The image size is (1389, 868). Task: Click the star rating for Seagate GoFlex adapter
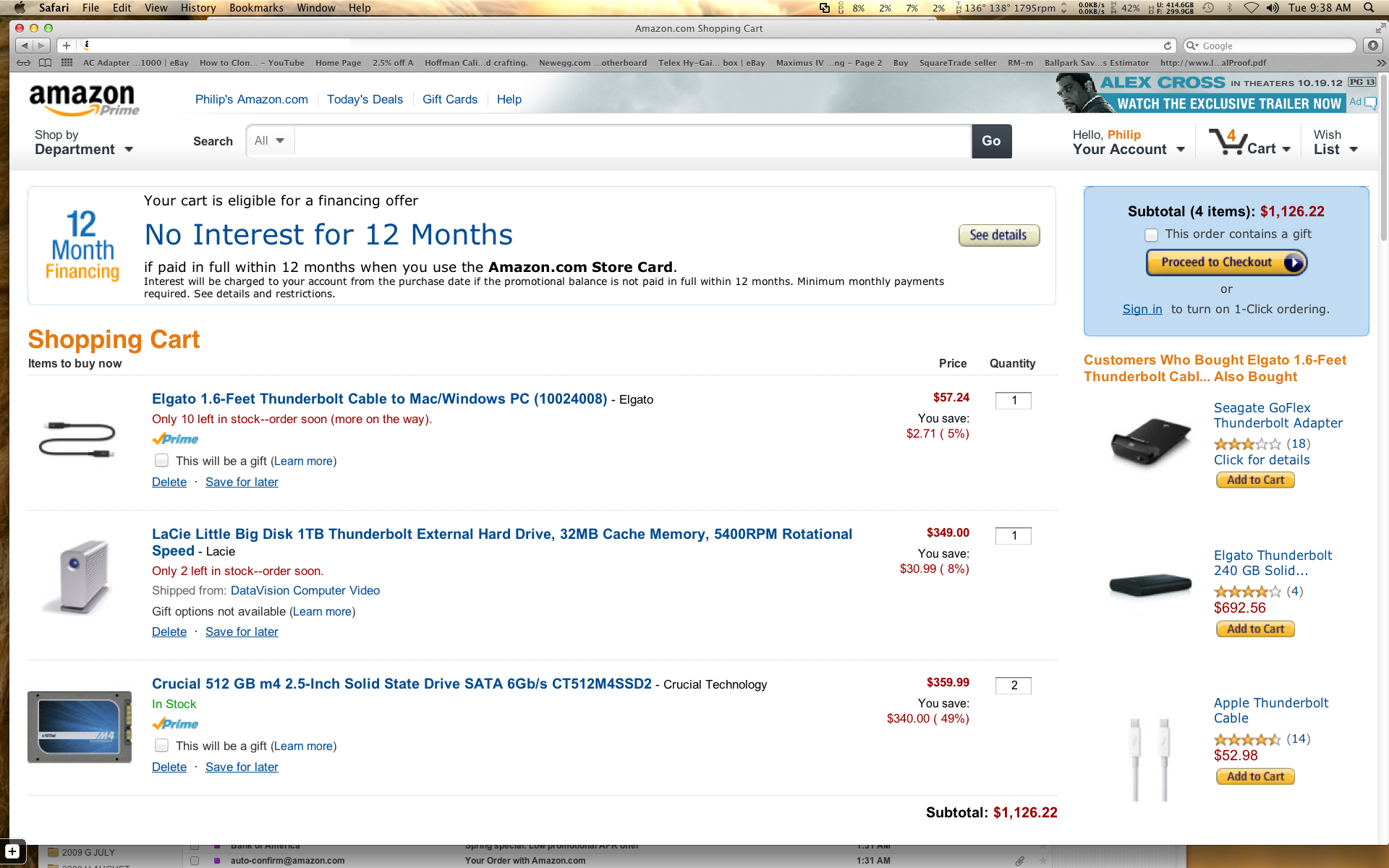pos(1247,444)
